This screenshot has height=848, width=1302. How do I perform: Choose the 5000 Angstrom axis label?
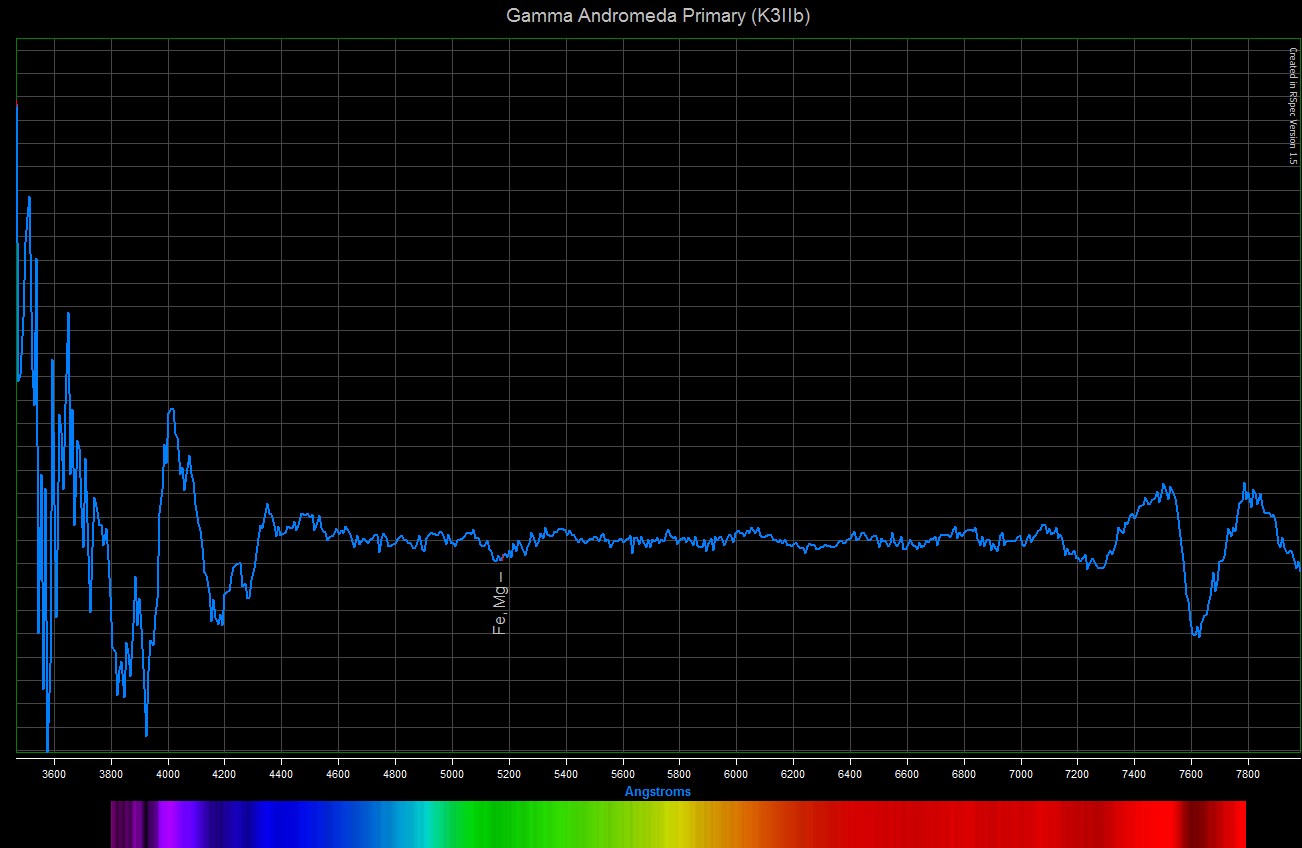tap(453, 773)
